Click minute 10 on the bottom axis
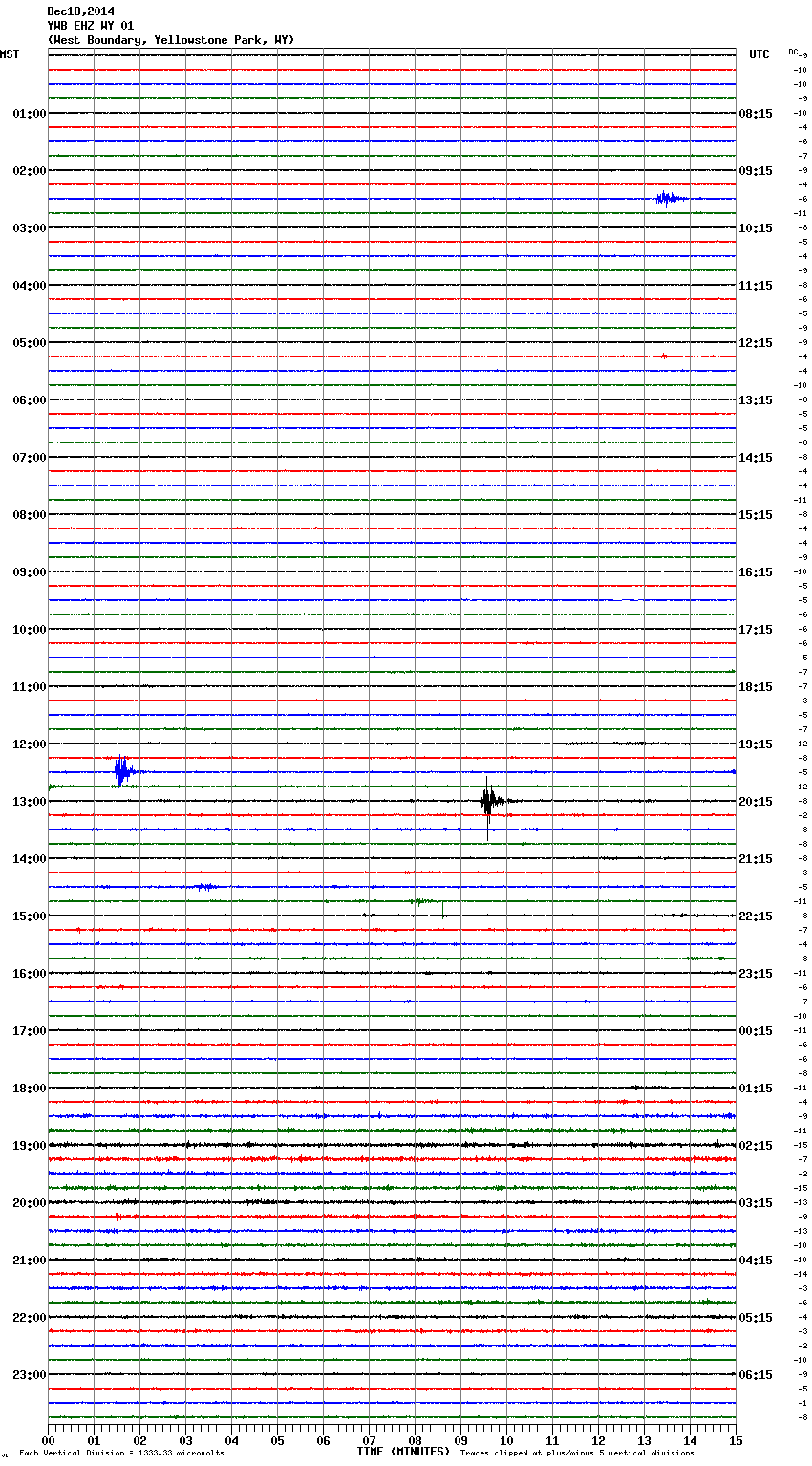 (506, 1440)
